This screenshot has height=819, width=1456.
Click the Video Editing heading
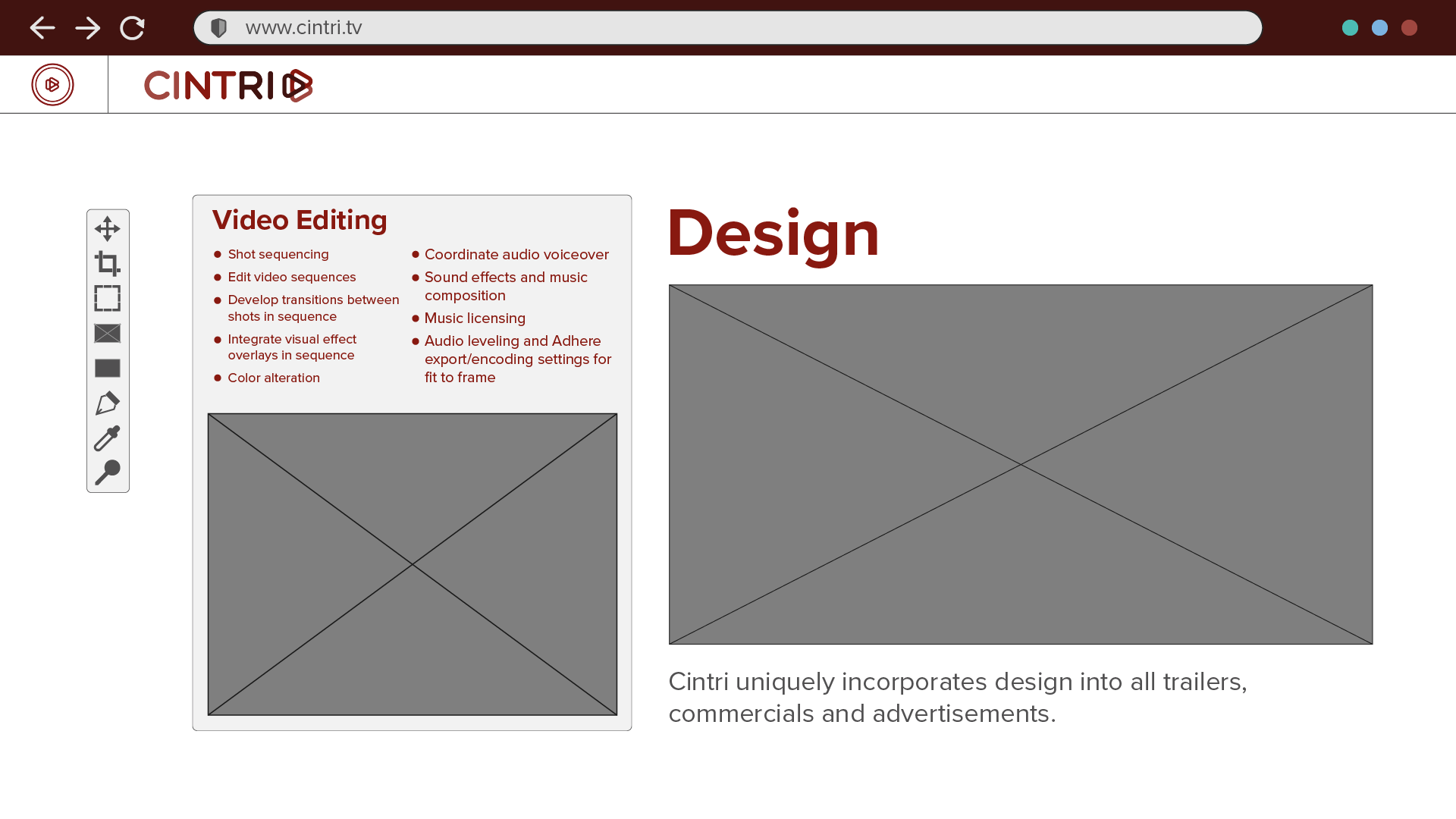[x=300, y=220]
